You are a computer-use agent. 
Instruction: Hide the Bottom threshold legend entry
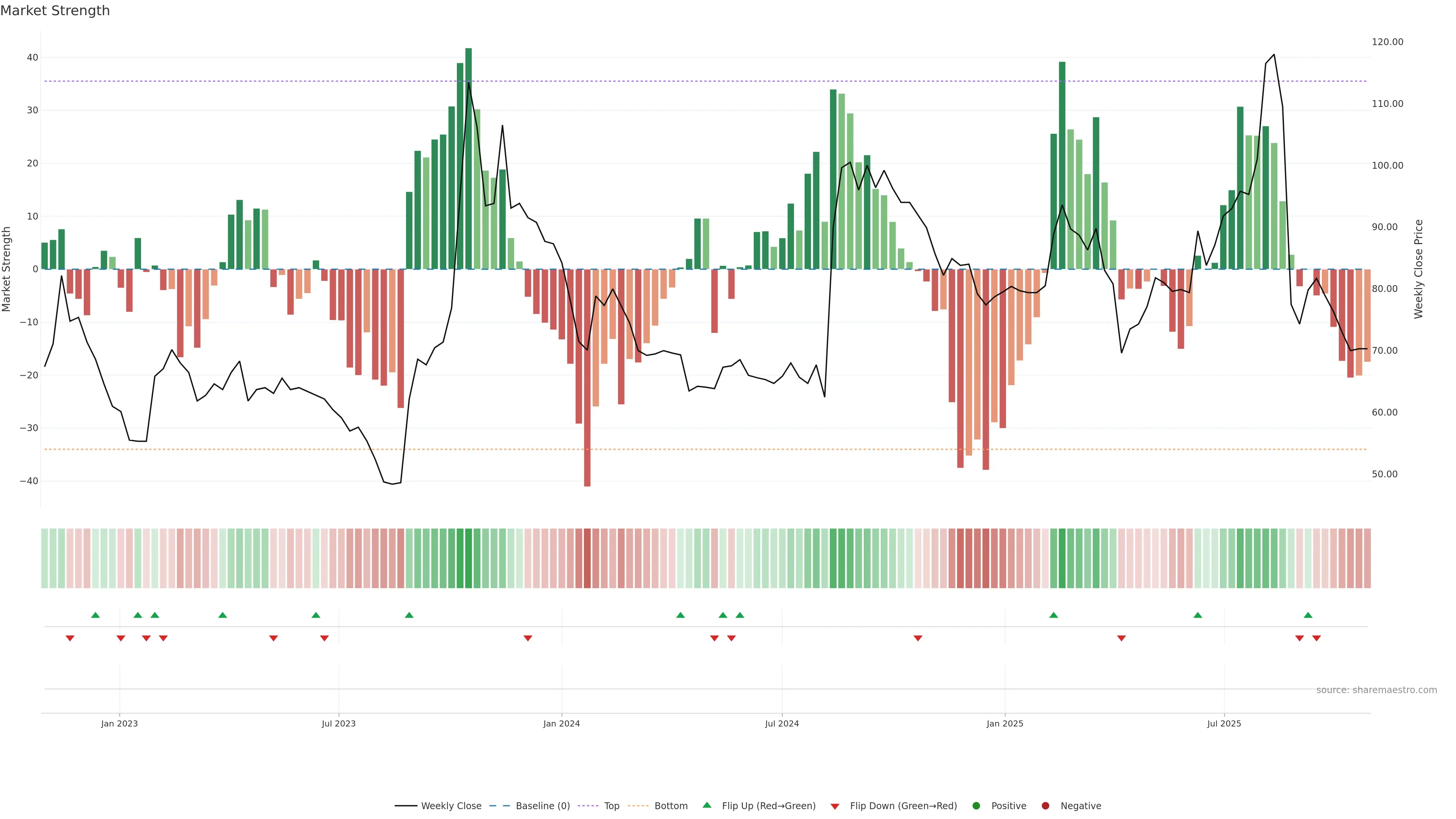pos(671,805)
